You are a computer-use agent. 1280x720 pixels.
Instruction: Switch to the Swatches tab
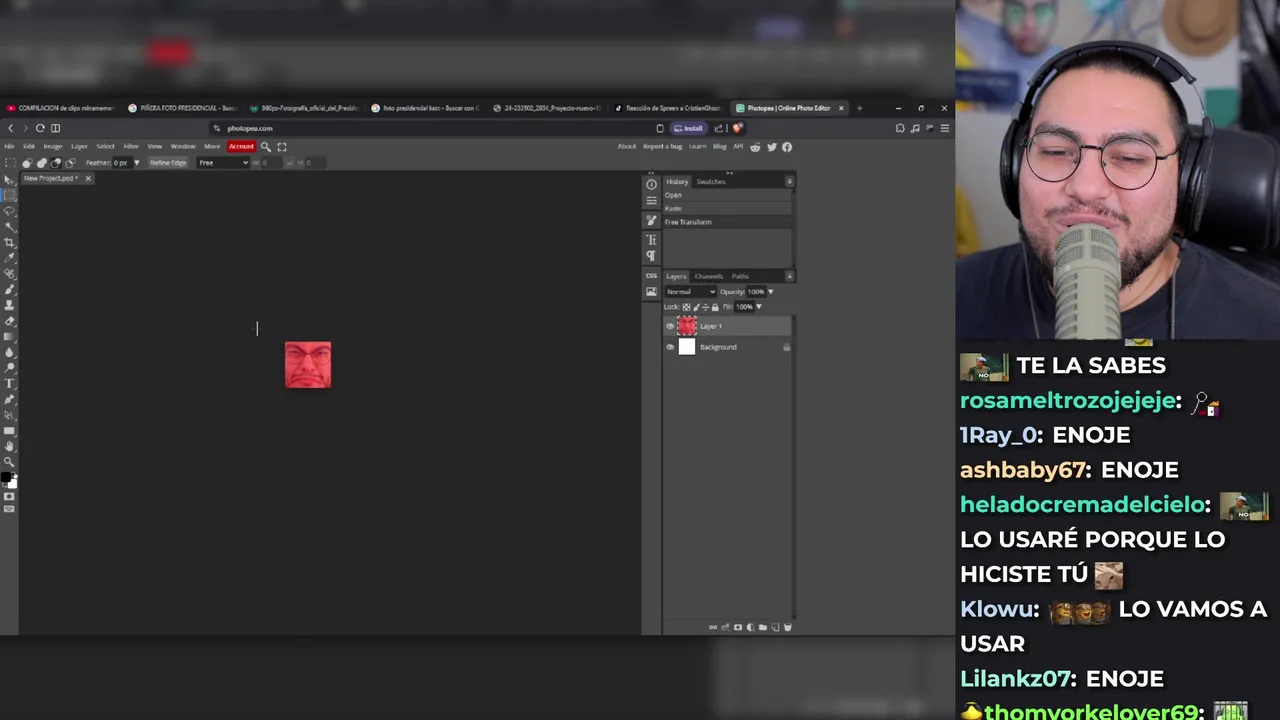coord(711,182)
